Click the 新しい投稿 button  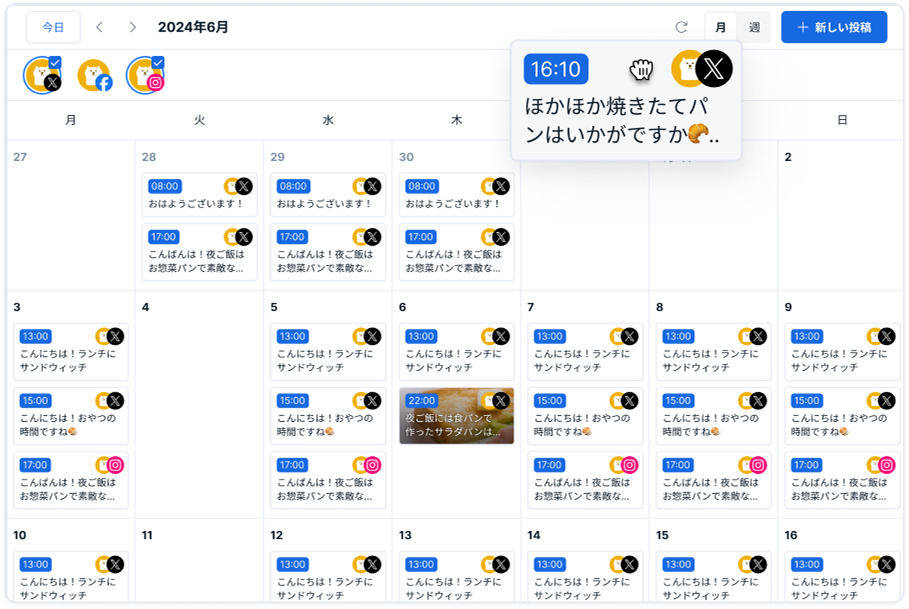tap(834, 28)
